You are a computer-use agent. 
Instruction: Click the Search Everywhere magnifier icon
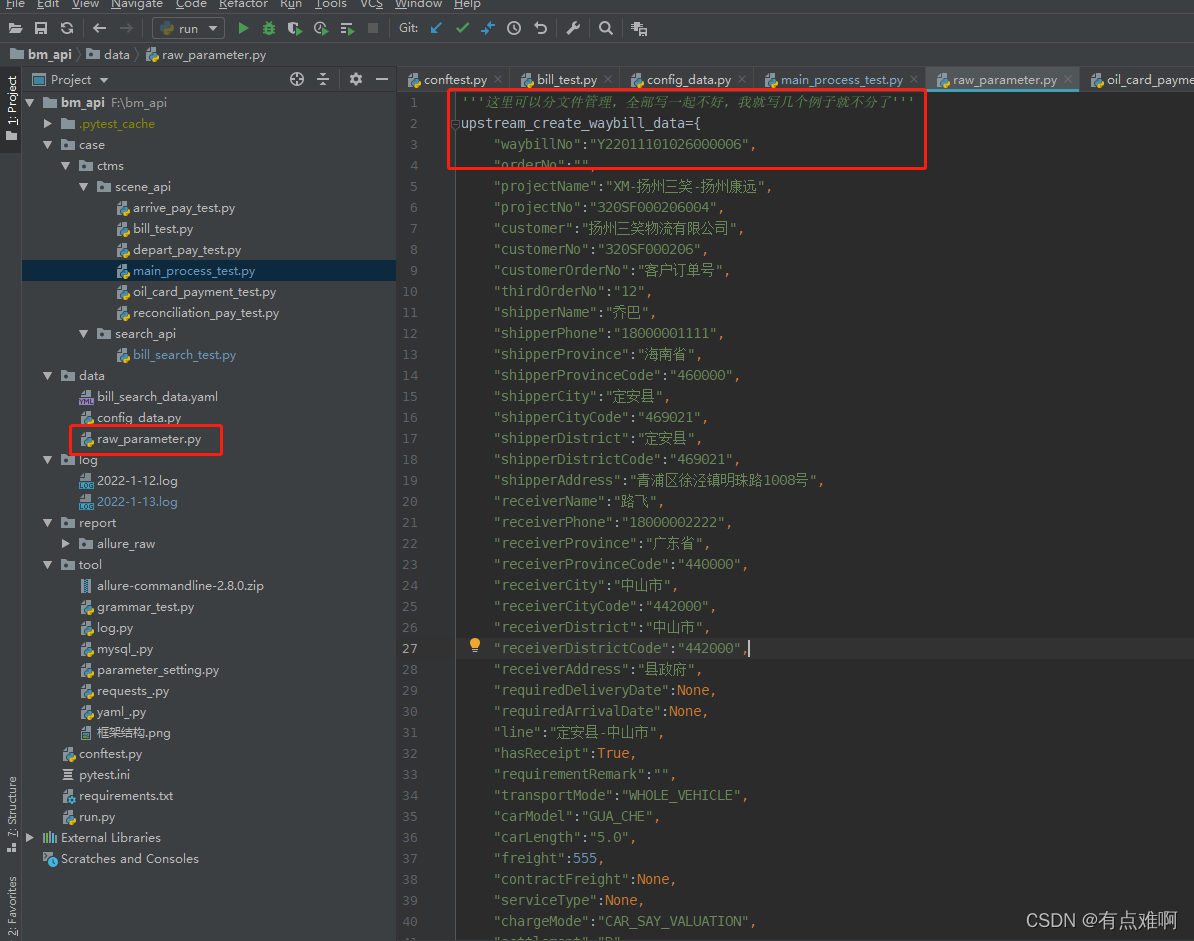[606, 28]
